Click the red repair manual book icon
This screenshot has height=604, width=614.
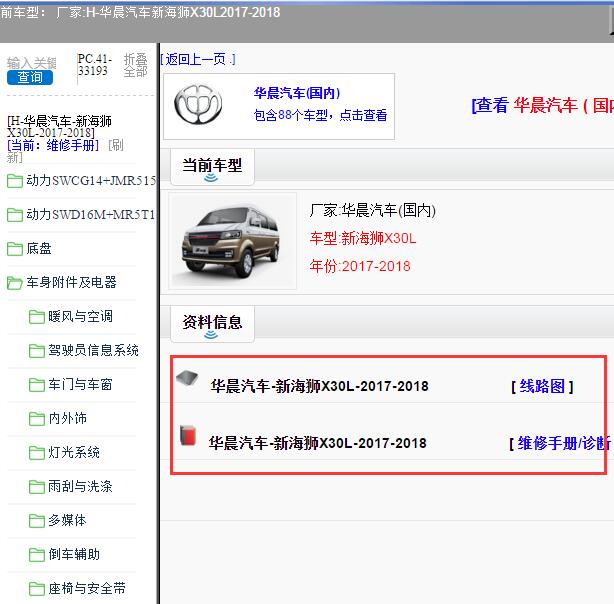pos(188,435)
